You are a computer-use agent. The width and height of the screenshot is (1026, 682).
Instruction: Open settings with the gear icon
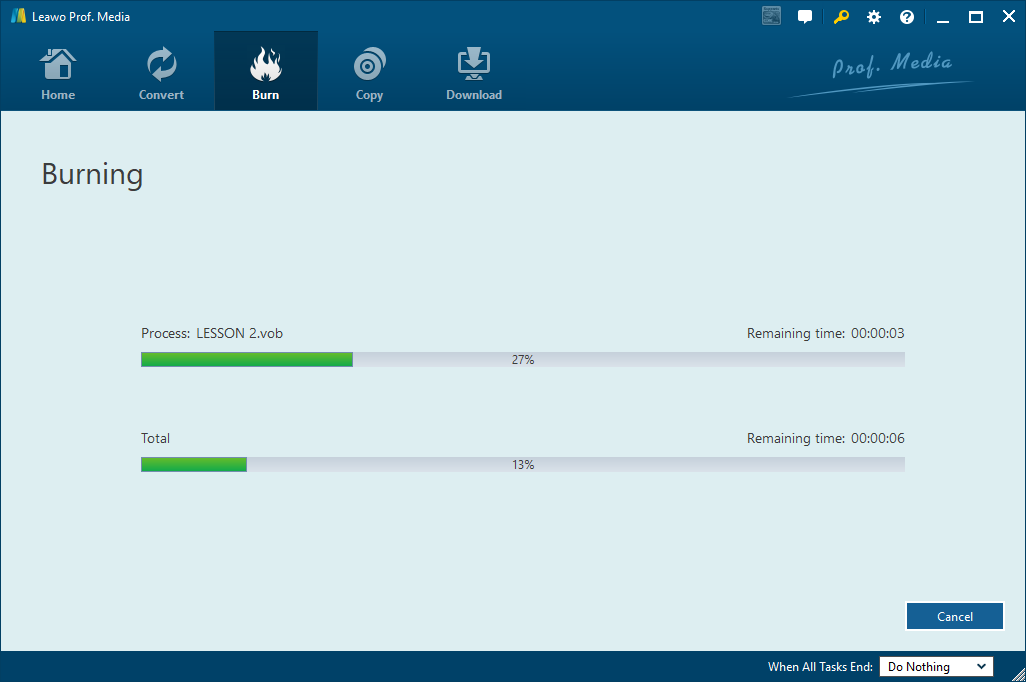[x=874, y=17]
